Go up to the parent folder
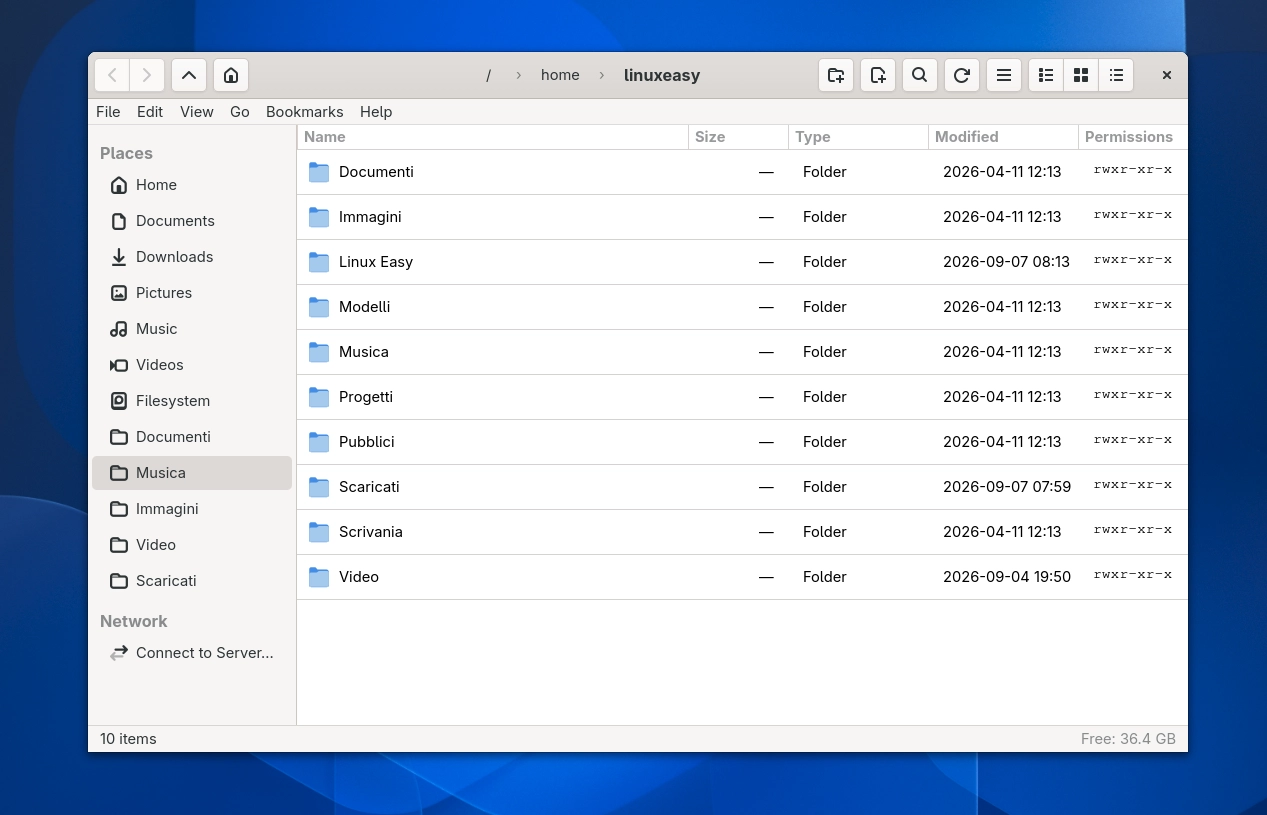 click(189, 75)
